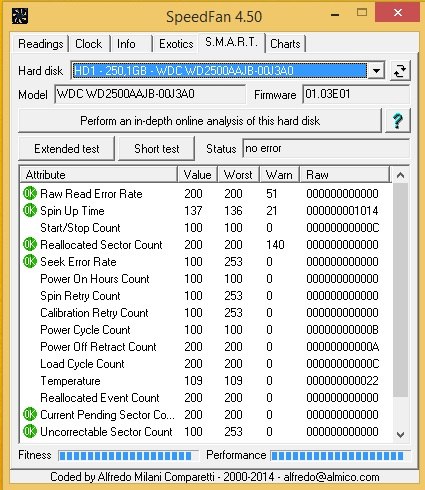Switch to the Clock tab
The width and height of the screenshot is (425, 490).
pos(89,44)
